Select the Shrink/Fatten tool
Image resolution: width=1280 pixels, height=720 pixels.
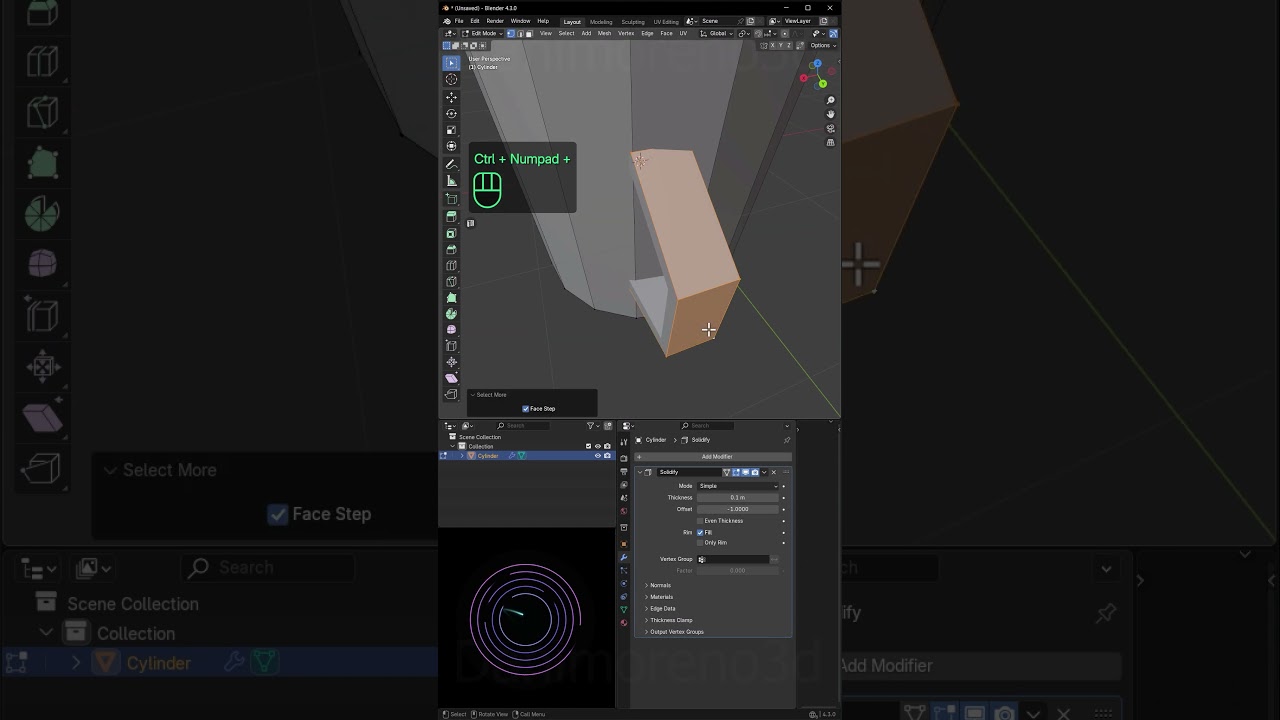coord(451,362)
